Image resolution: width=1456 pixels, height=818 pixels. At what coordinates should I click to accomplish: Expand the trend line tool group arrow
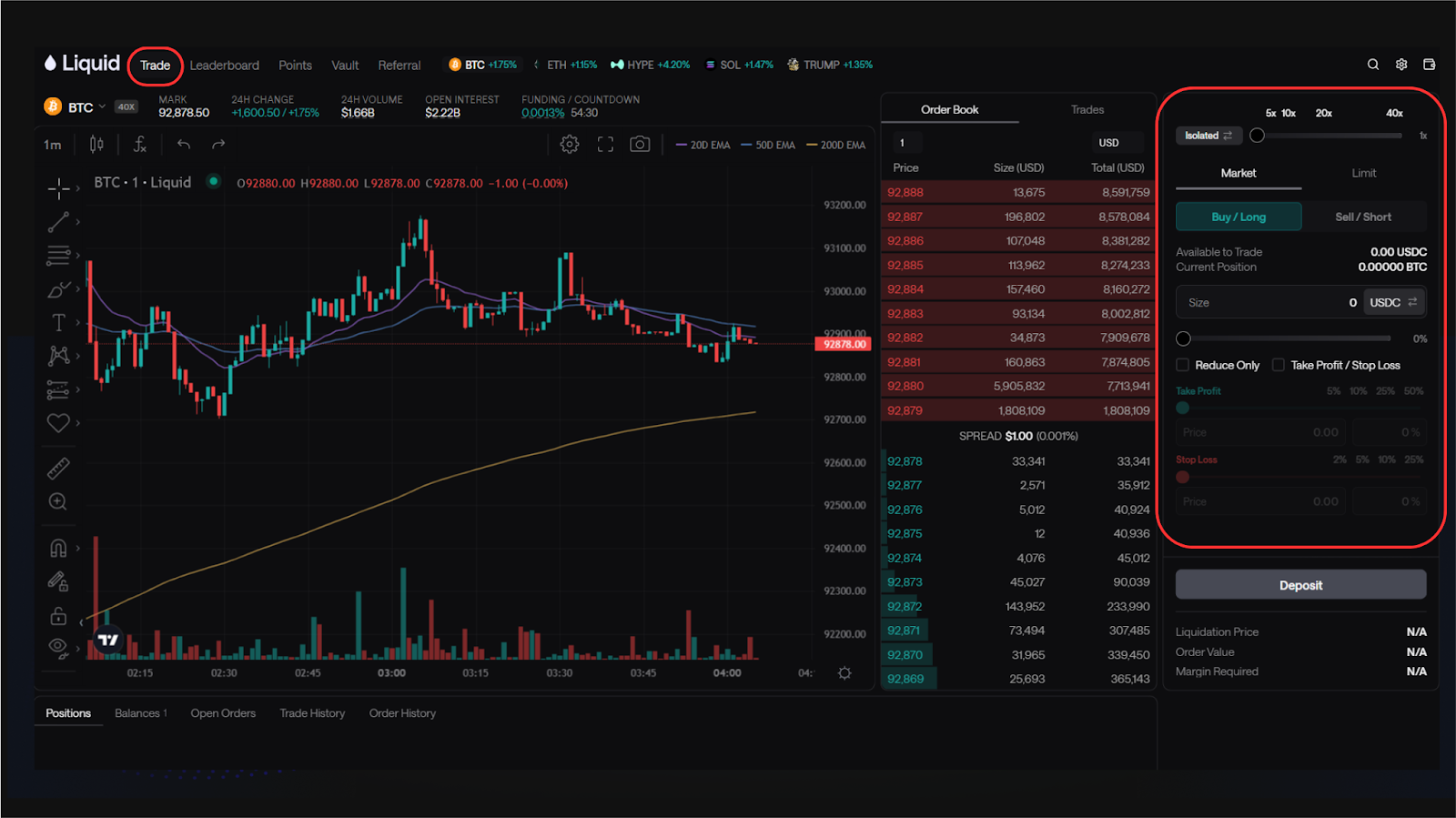click(x=78, y=221)
